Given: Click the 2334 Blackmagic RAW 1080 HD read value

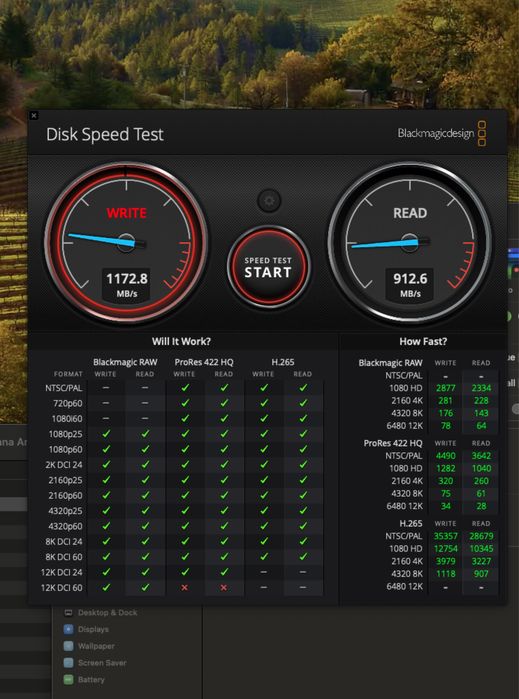Looking at the screenshot, I should (481, 388).
